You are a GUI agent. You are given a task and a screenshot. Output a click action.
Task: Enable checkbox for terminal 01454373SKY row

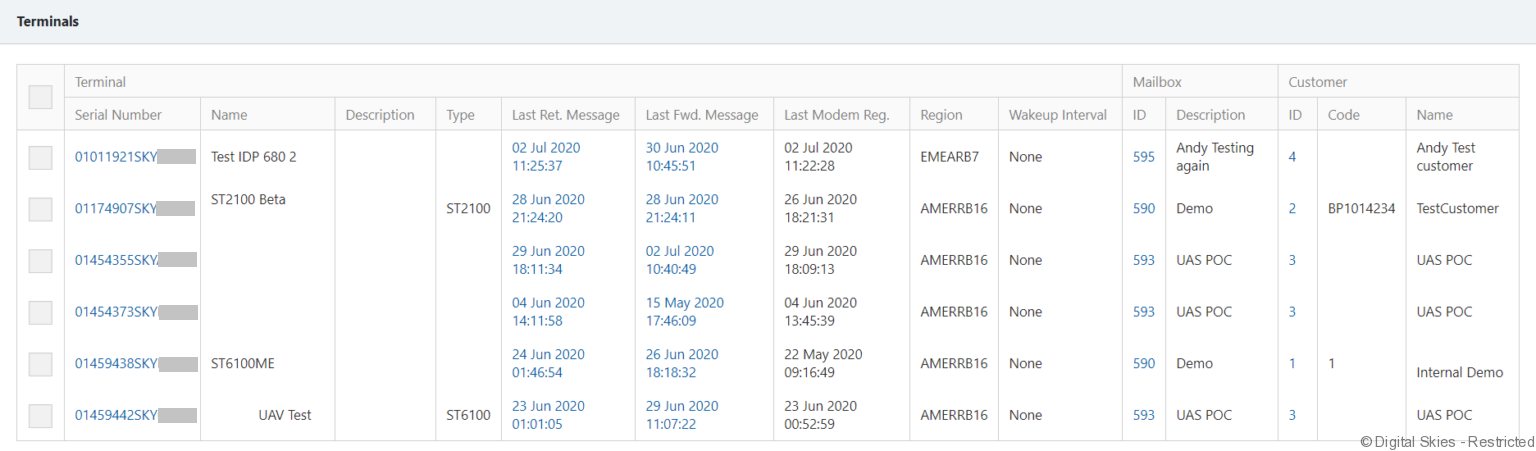coord(40,312)
